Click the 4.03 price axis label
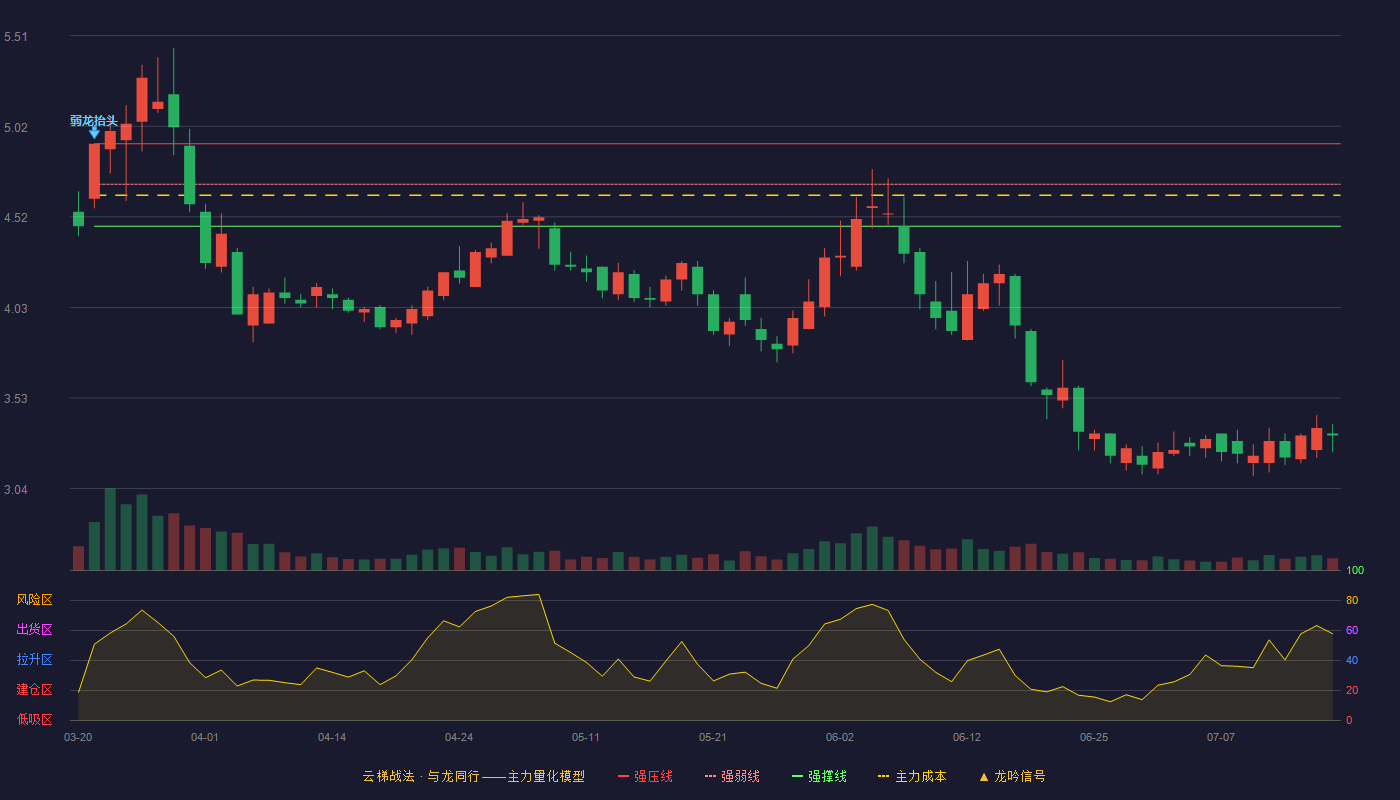1400x800 pixels. coord(16,309)
